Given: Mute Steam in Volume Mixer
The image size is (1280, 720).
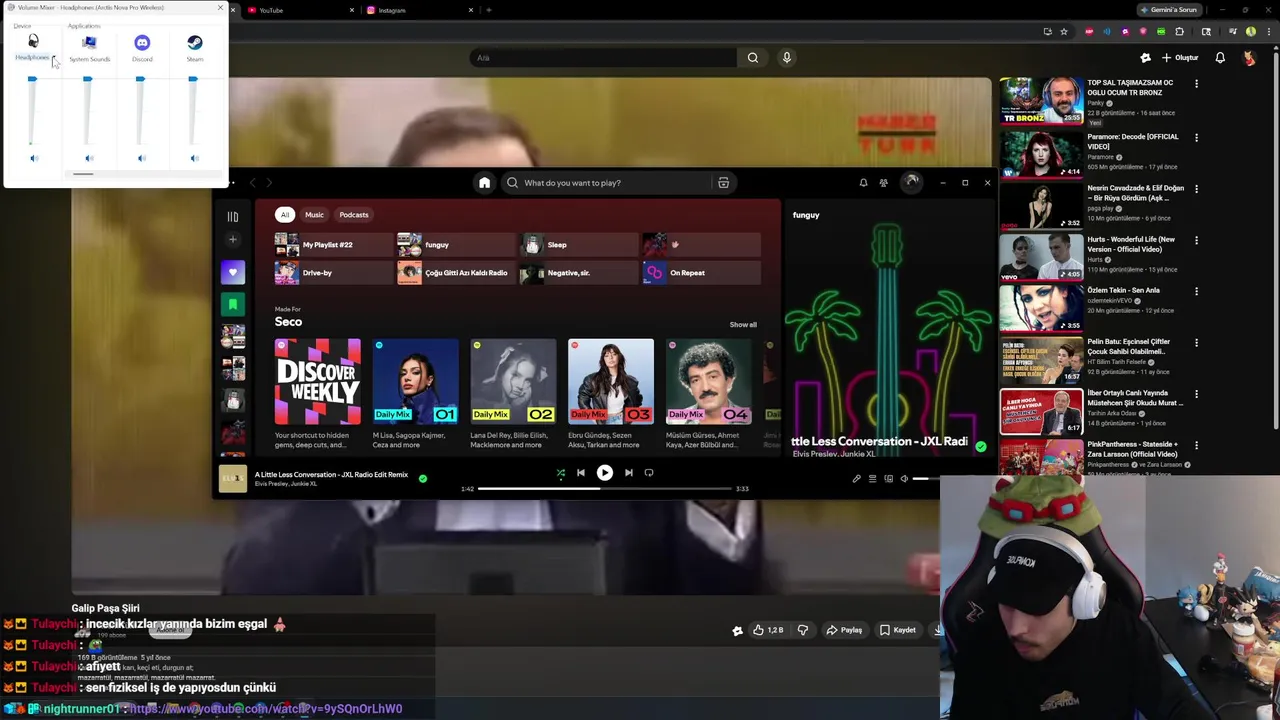Looking at the screenshot, I should click(194, 158).
